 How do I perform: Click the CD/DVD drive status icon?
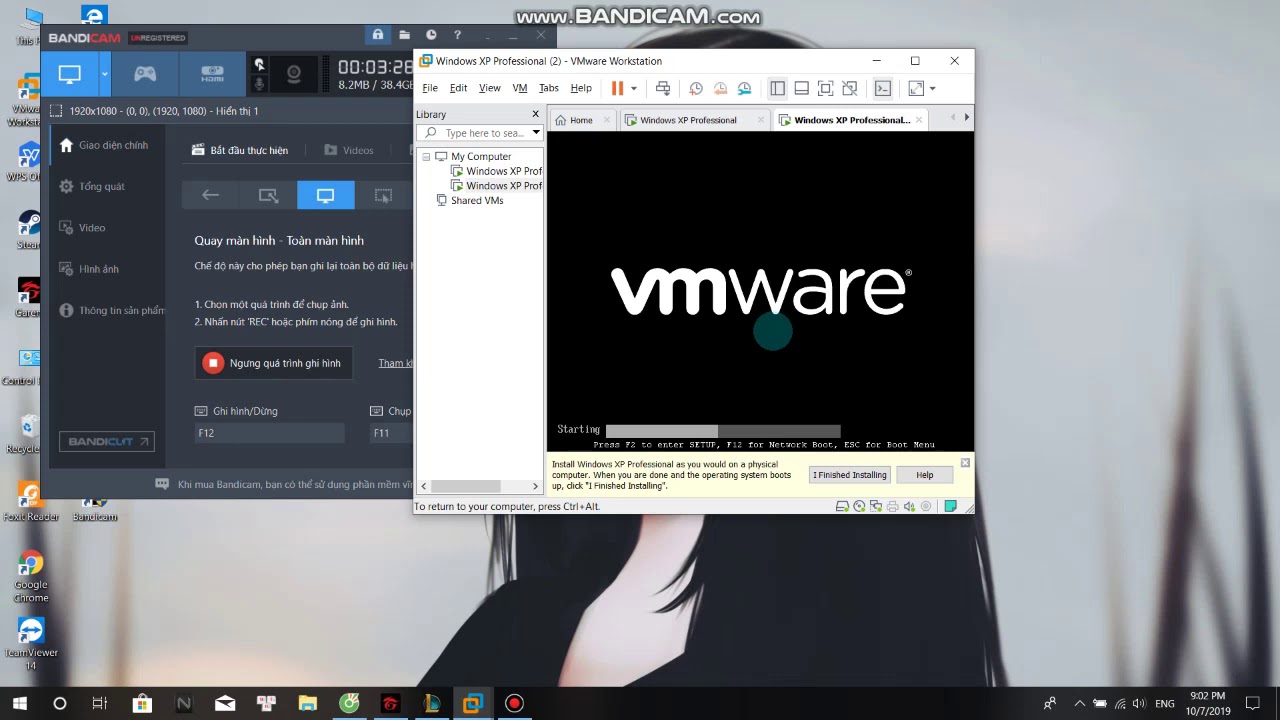point(859,506)
